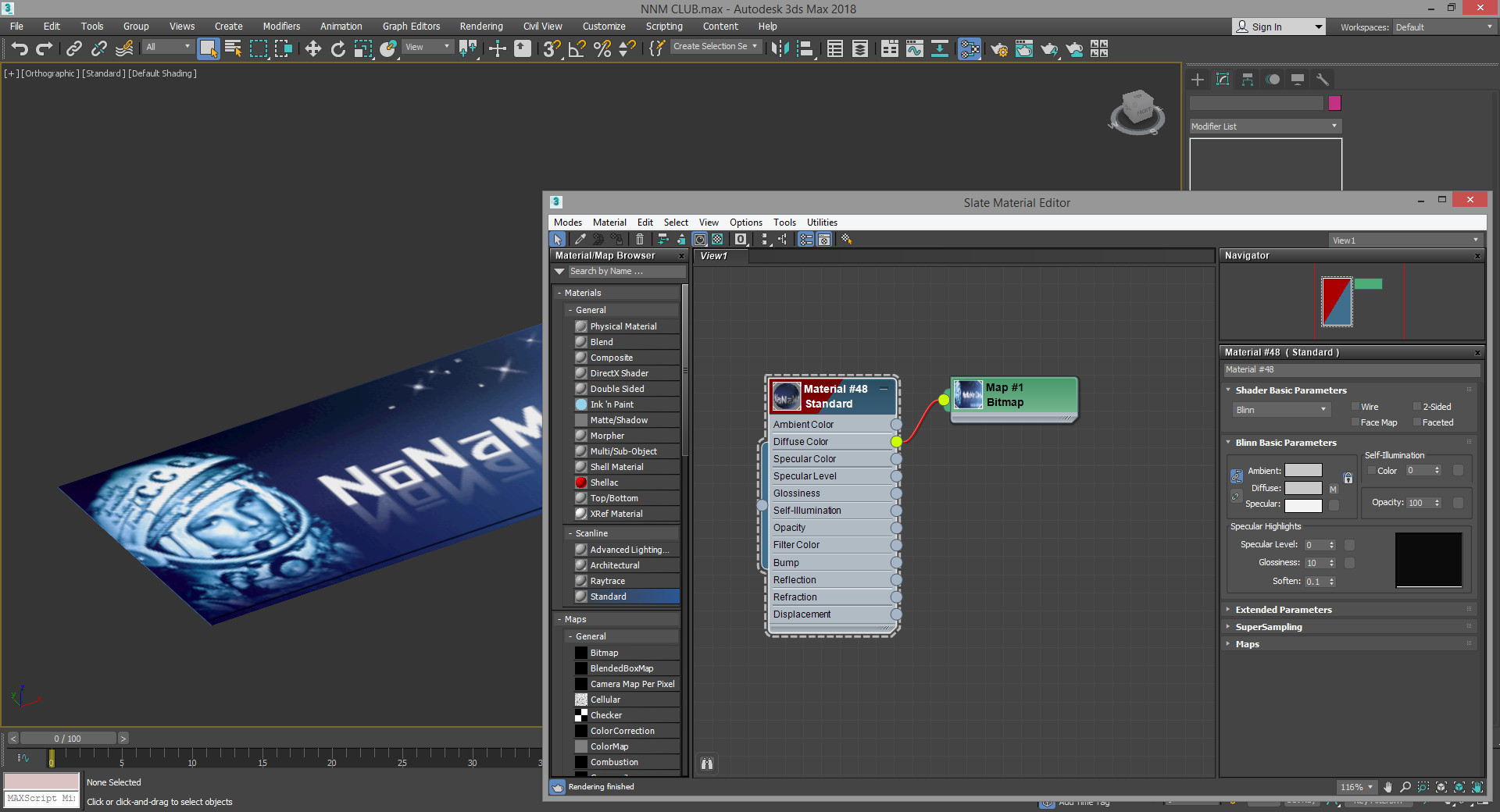This screenshot has width=1500, height=812.
Task: Open the Create command panel tab
Action: [1198, 80]
